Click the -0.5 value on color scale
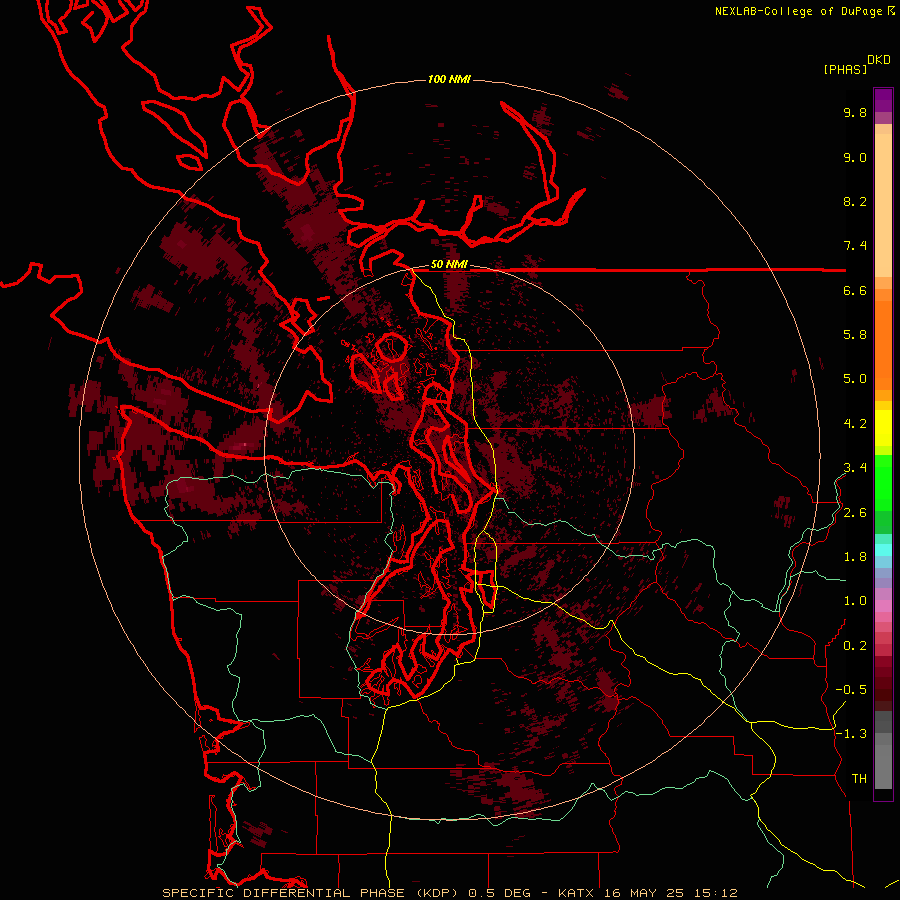 pos(851,690)
